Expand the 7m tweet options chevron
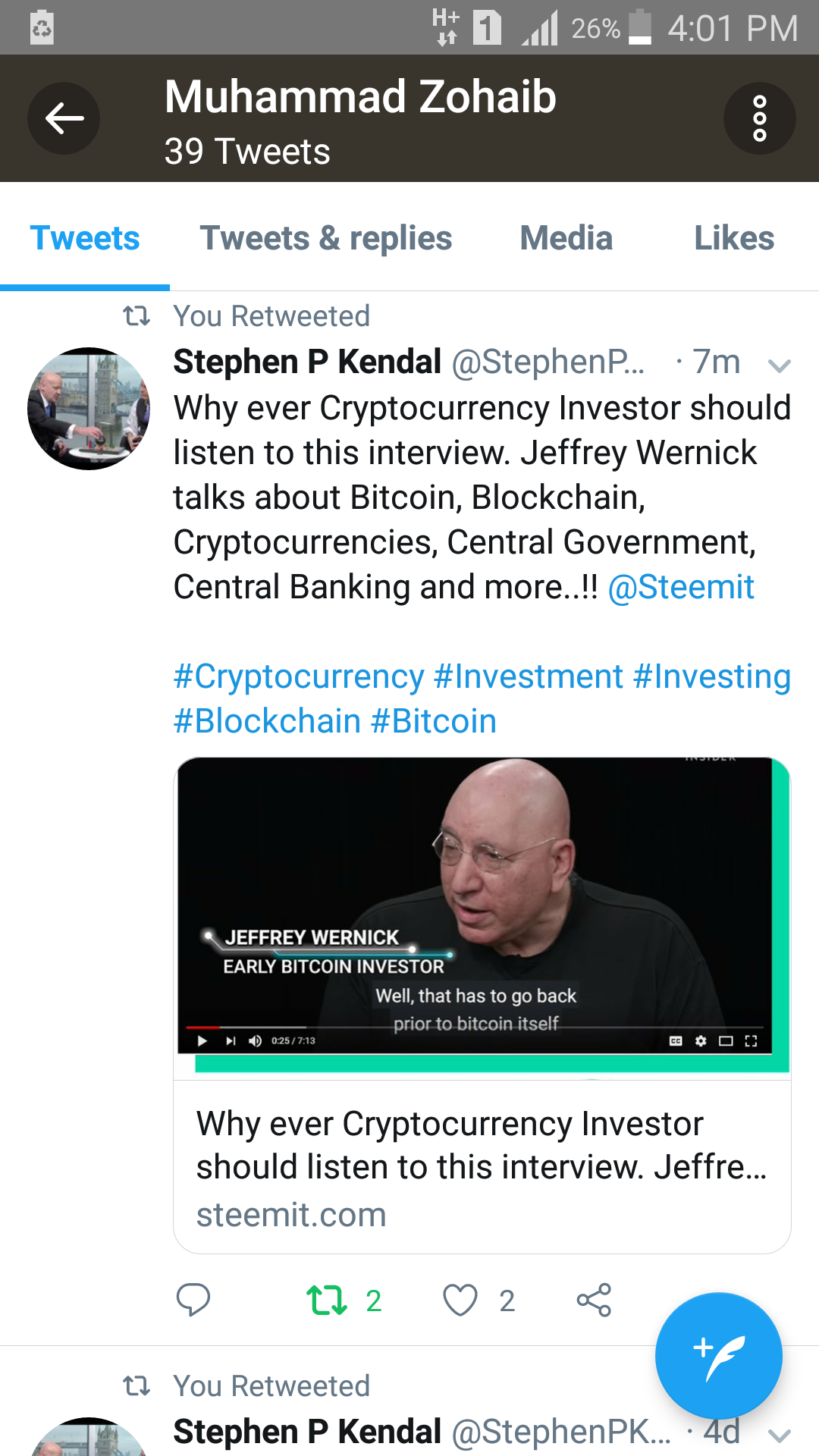This screenshot has width=819, height=1456. pos(779,366)
